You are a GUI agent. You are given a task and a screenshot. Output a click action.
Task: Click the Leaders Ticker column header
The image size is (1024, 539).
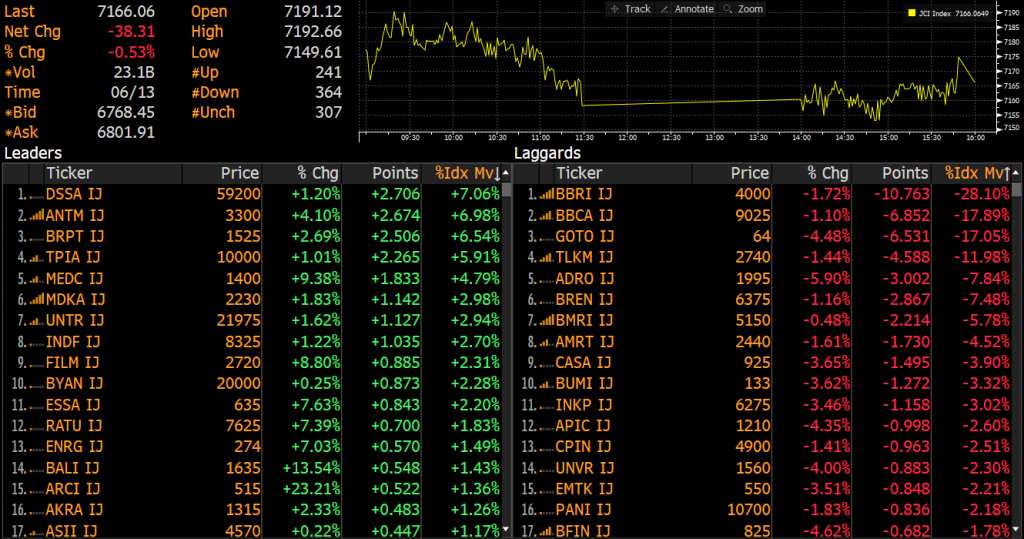coord(114,173)
